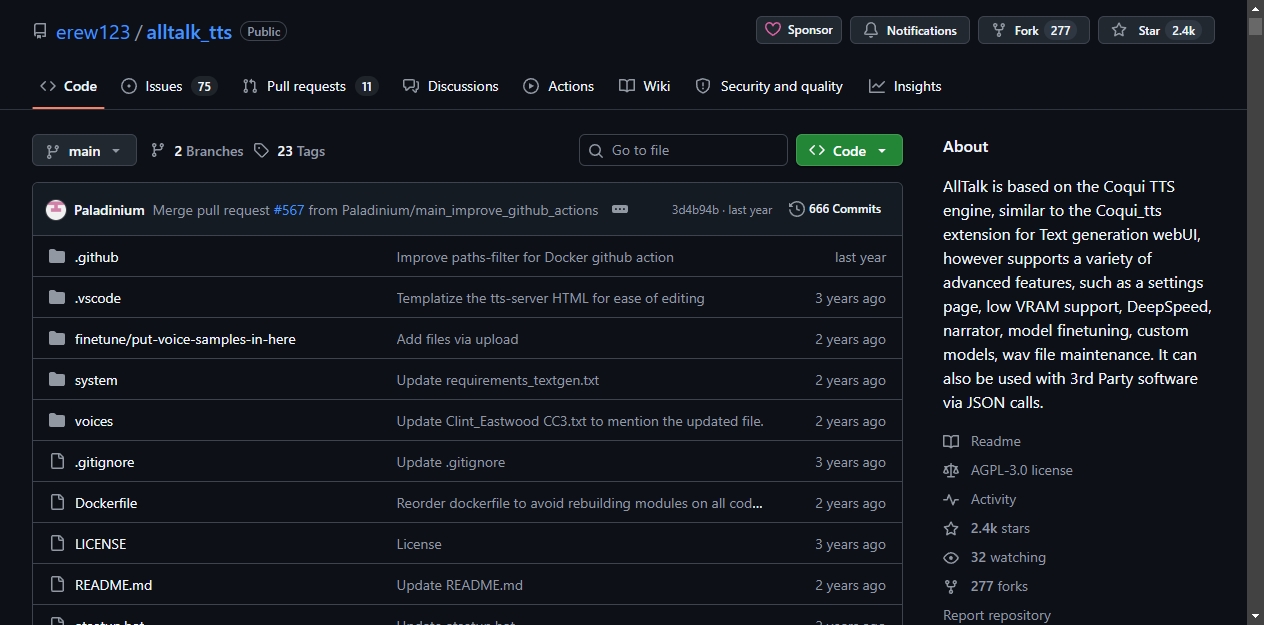View the Insights tab
1264x625 pixels.
905,86
